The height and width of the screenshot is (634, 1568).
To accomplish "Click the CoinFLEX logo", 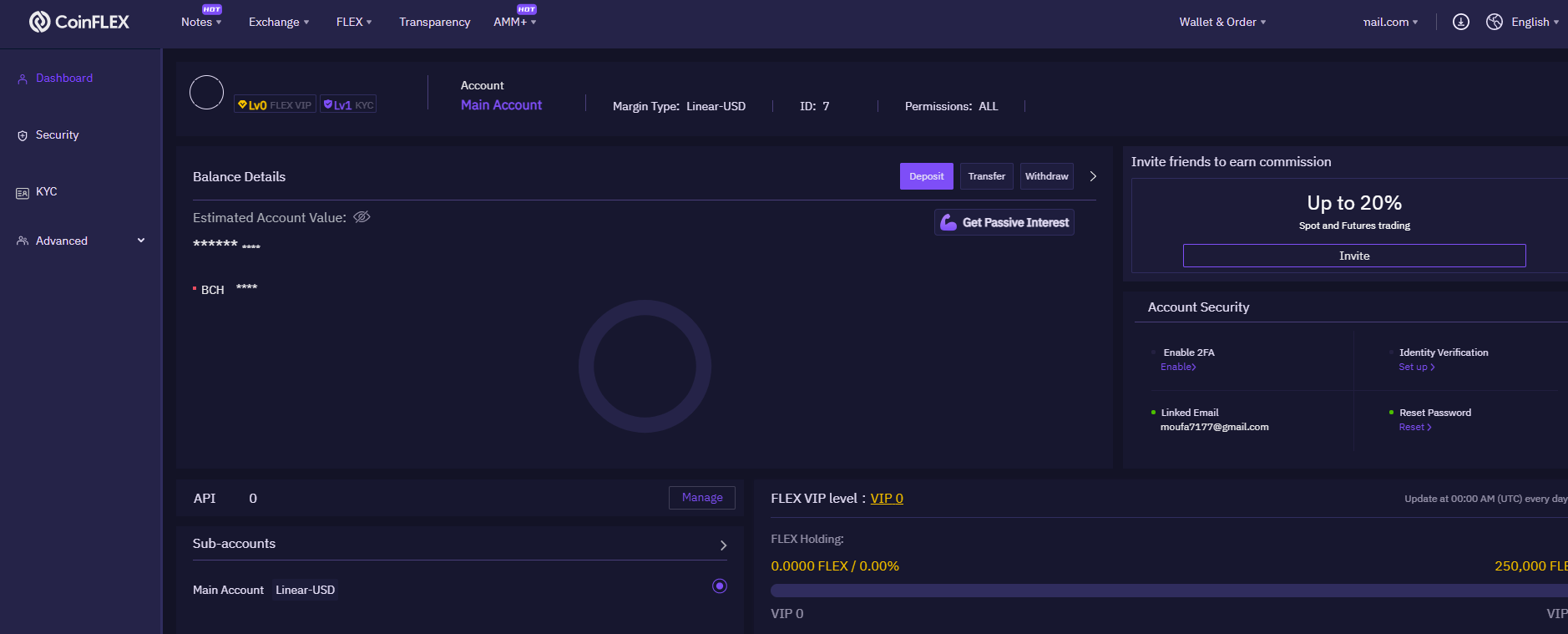I will coord(79,22).
